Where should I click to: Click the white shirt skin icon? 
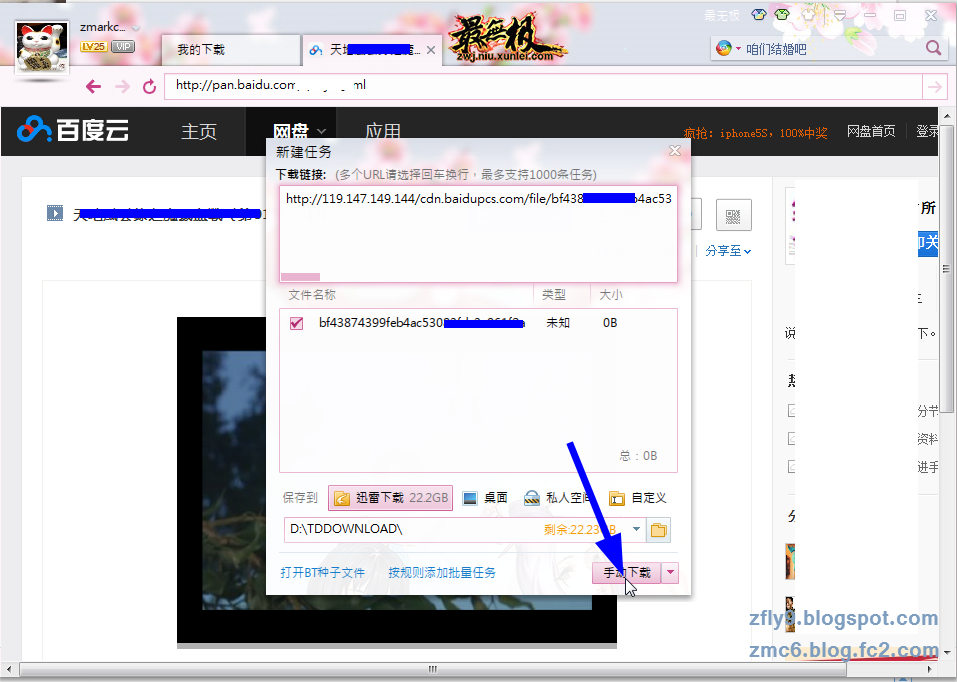click(809, 15)
